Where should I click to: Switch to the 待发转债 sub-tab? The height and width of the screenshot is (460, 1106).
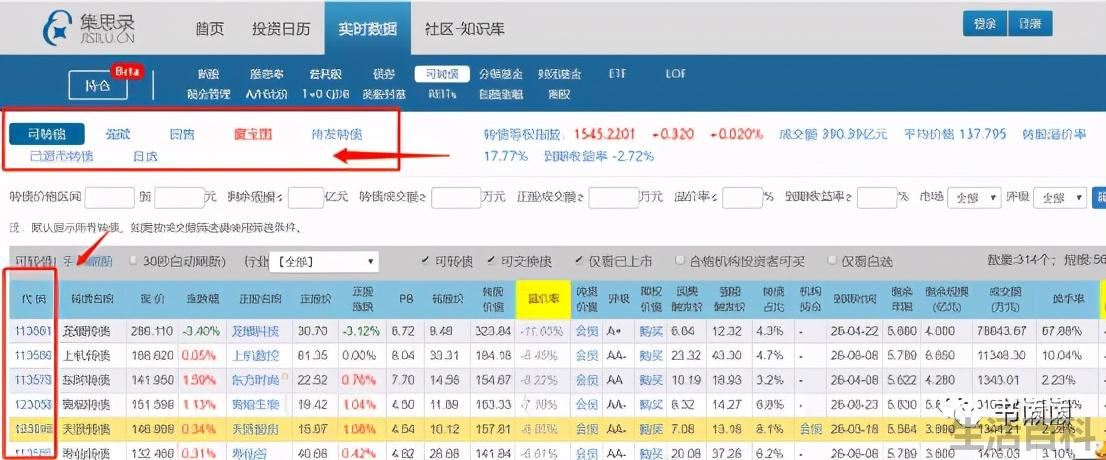[337, 134]
